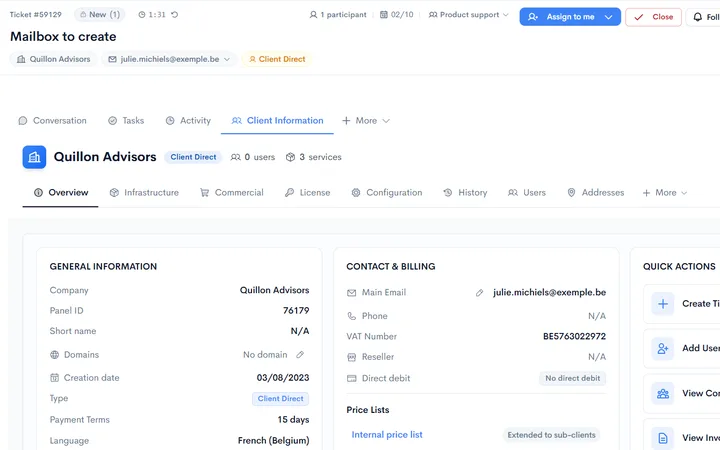Click the blue Quillon Advisors building icon
720x450 pixels.
tap(34, 157)
